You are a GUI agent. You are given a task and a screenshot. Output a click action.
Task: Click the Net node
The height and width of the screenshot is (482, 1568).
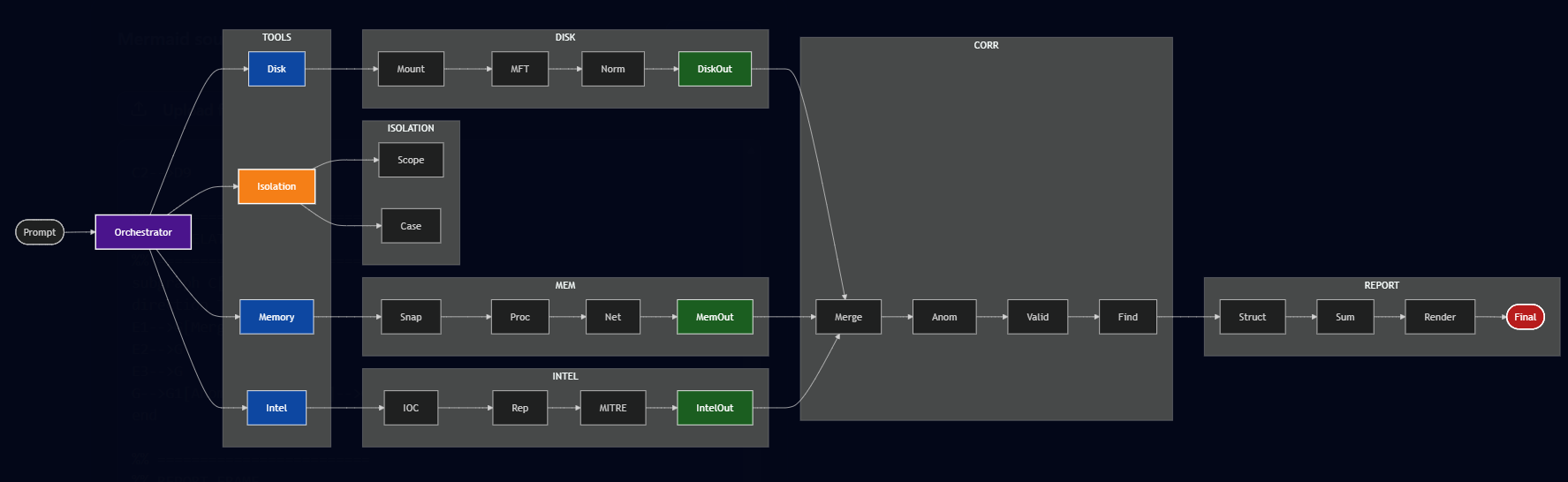[613, 317]
